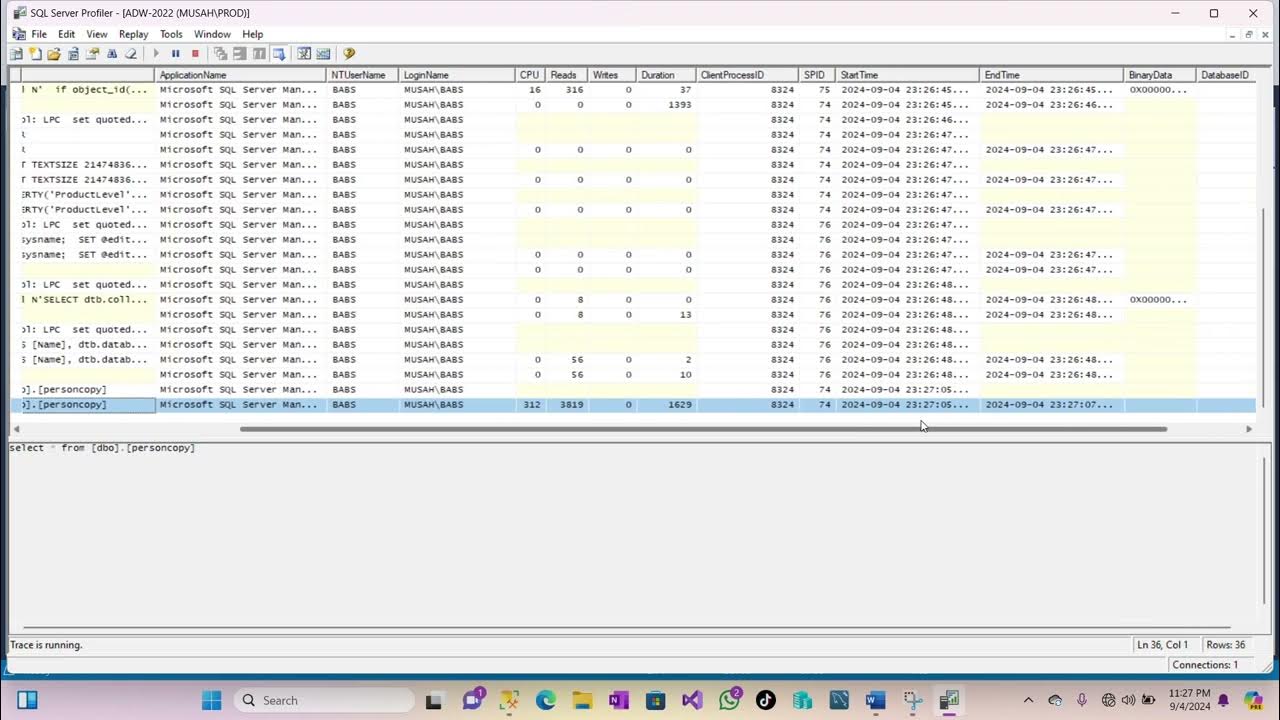
Task: Click the Help question mark icon
Action: tap(349, 54)
